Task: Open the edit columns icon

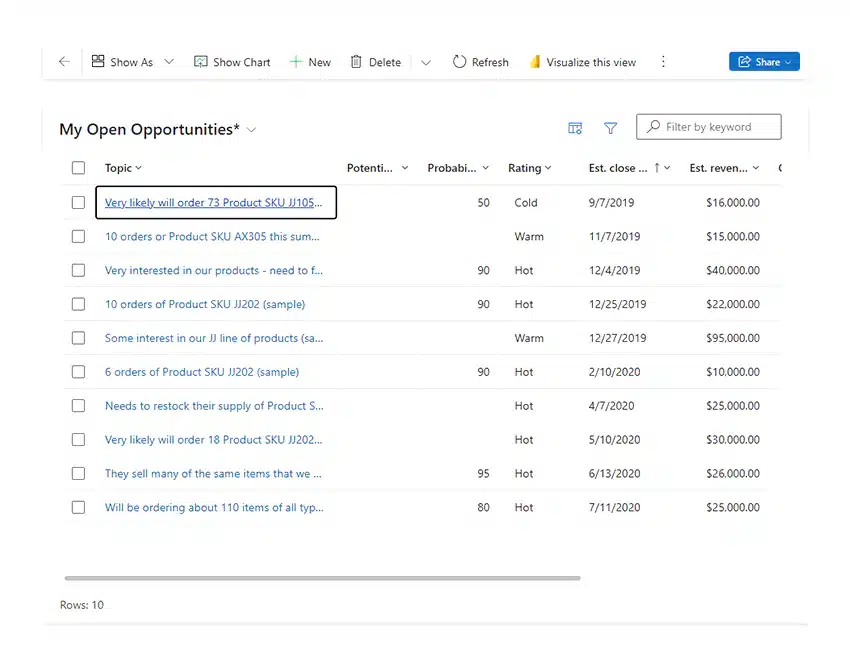Action: pos(575,128)
